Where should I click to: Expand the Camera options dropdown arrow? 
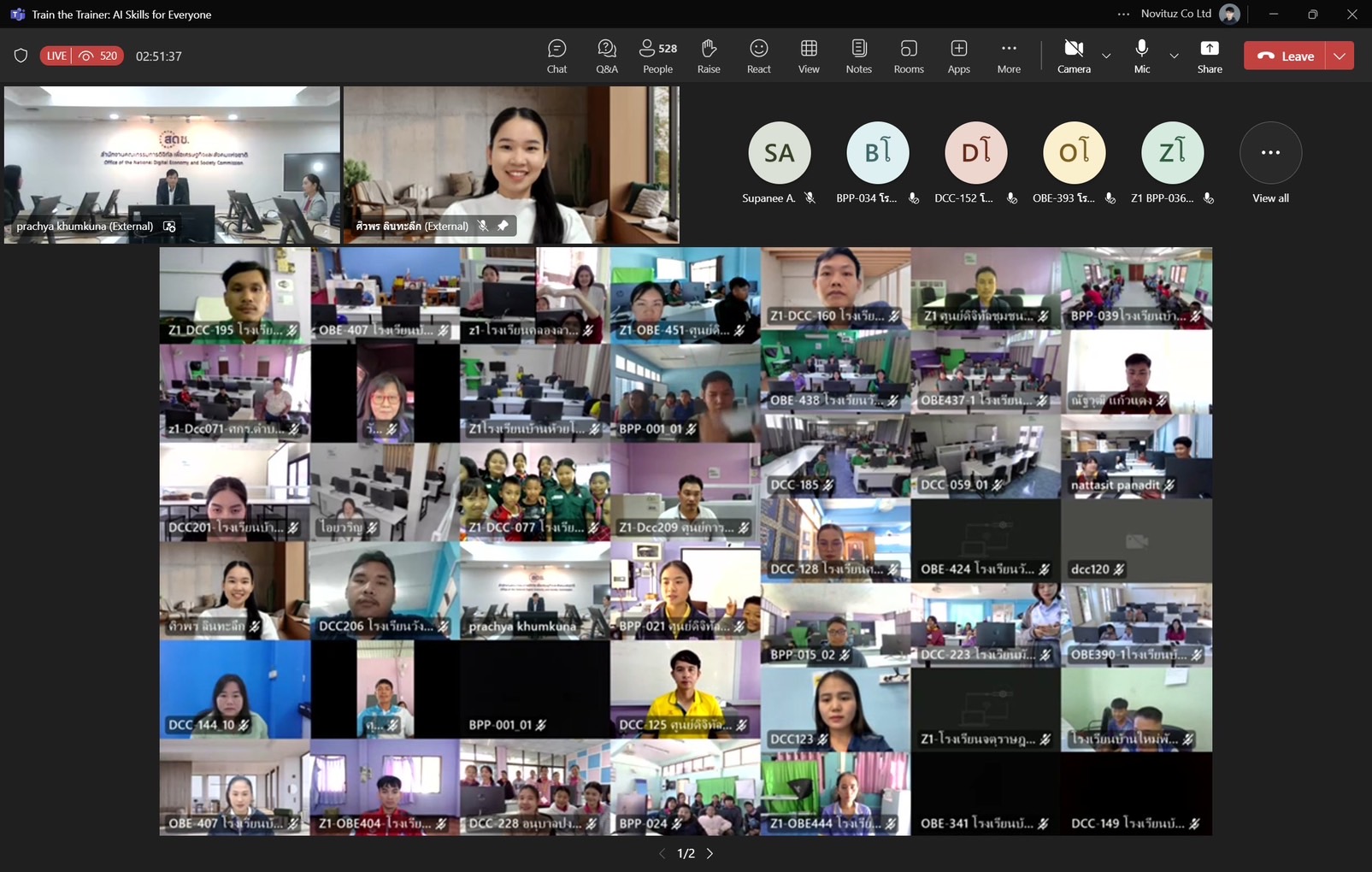coord(1106,56)
